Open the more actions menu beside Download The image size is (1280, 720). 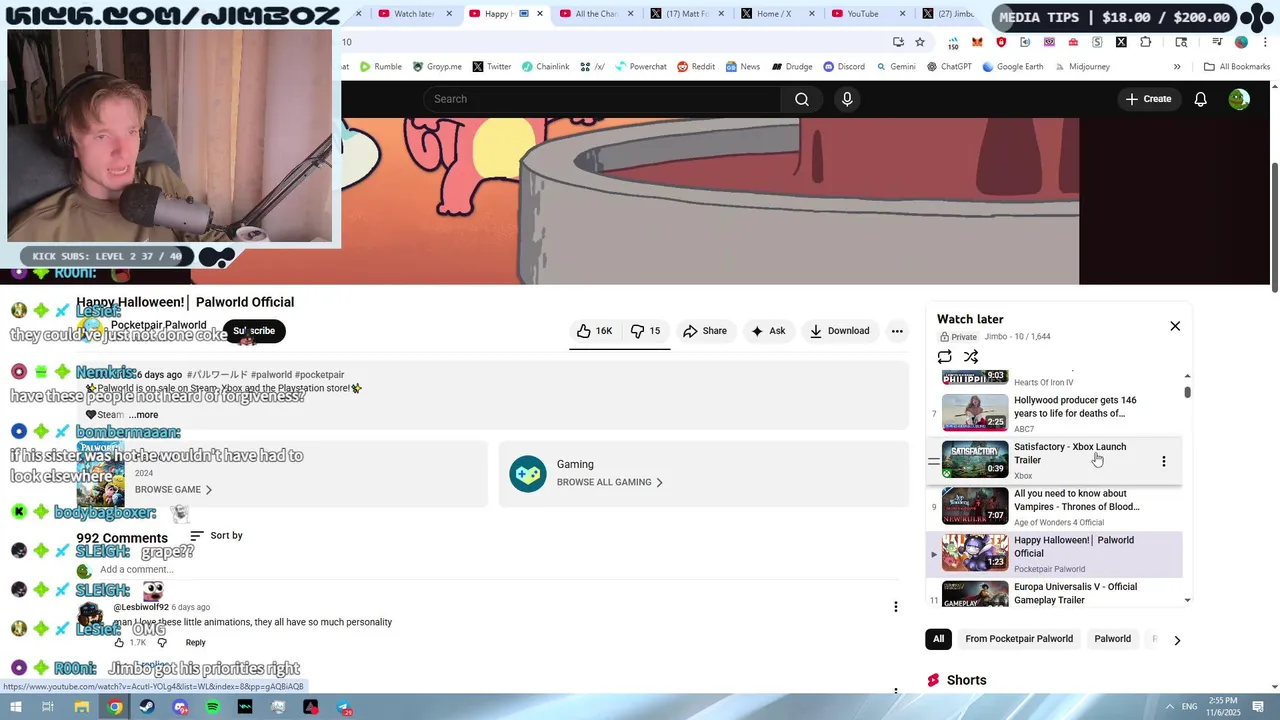(897, 331)
